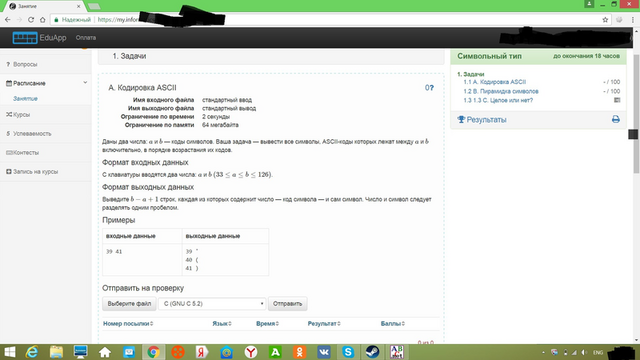The image size is (640, 360).
Task: Collapse the Расписание sidebar section
Action: pos(85,83)
